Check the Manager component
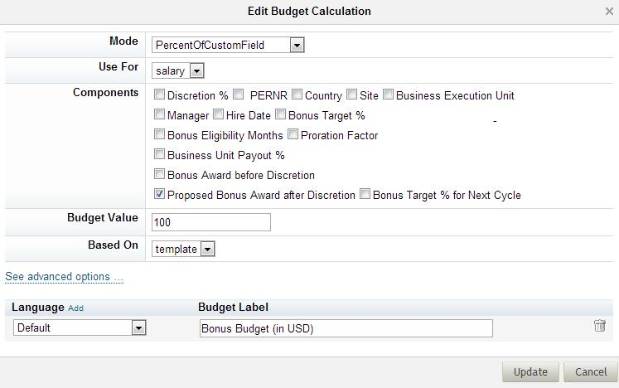Screen dimensions: 619x388 159,114
